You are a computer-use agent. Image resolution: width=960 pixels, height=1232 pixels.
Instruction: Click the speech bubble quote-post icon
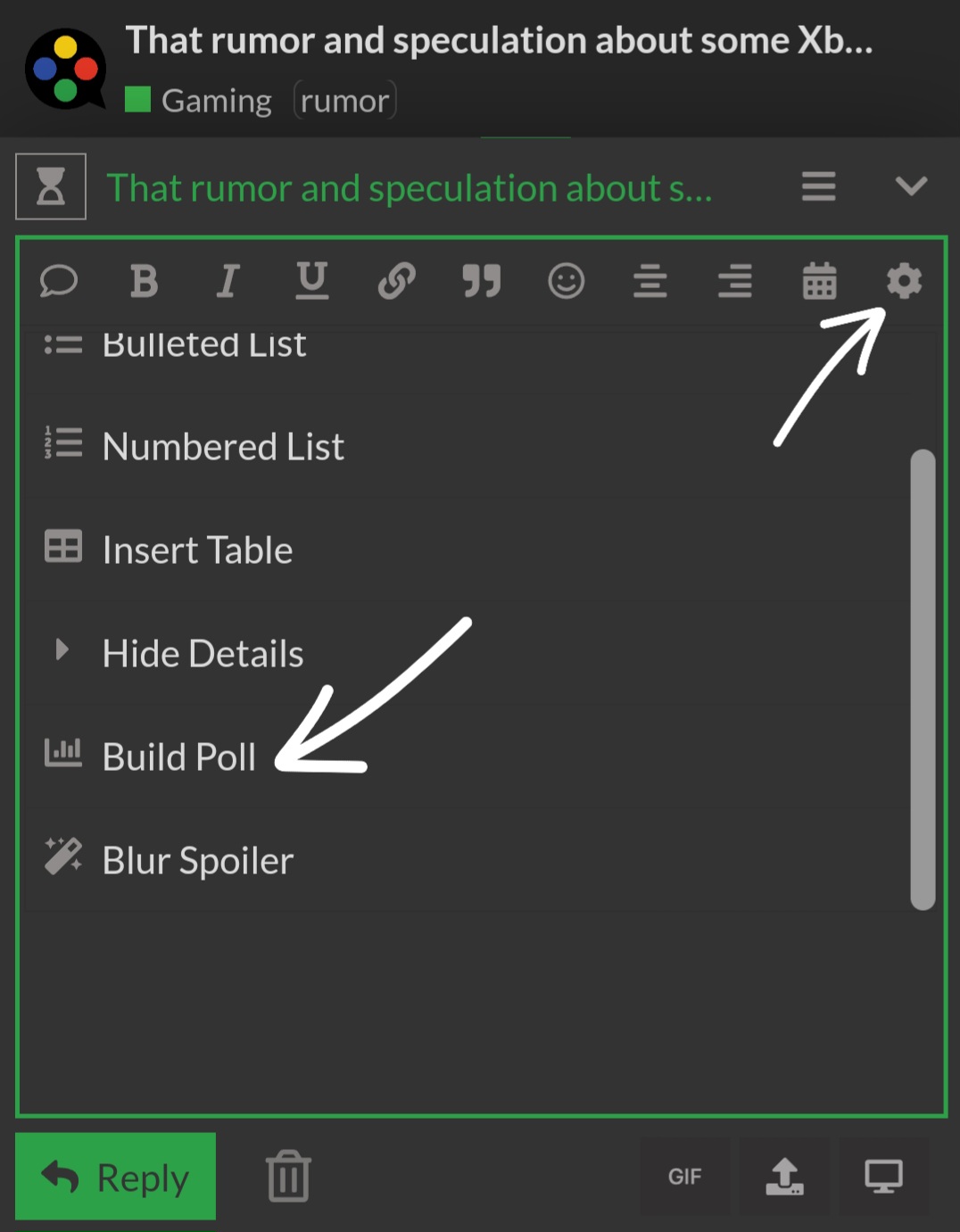59,281
